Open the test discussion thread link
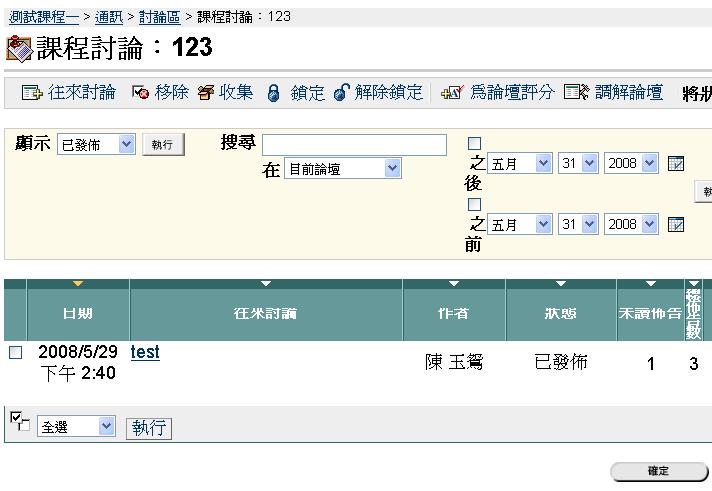This screenshot has width=712, height=491. click(145, 352)
